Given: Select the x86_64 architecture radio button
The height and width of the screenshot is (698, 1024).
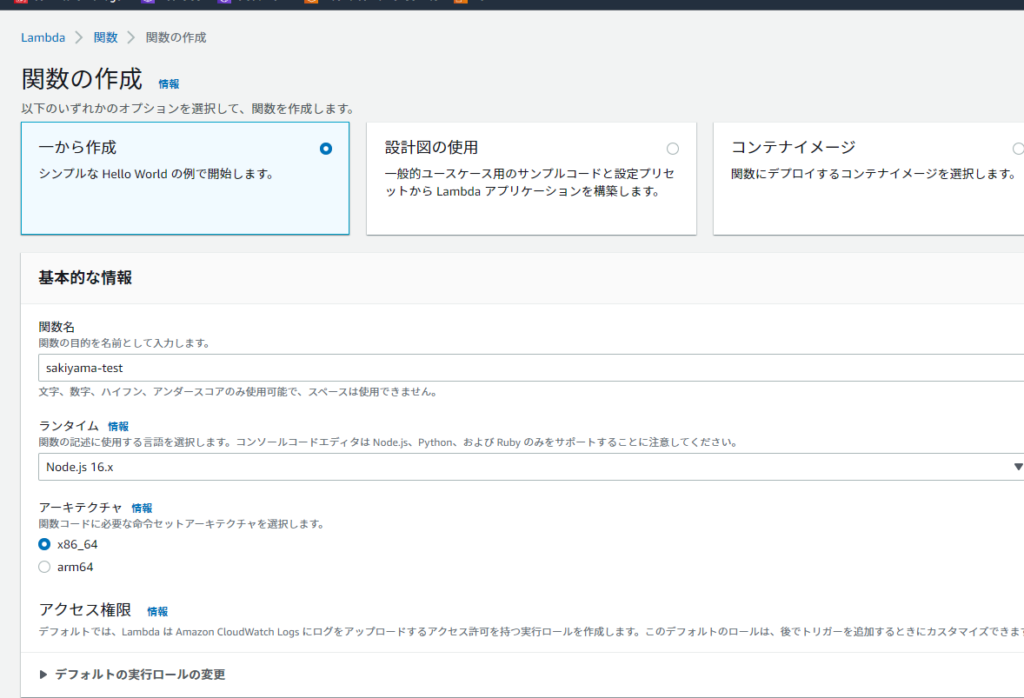Looking at the screenshot, I should (44, 544).
